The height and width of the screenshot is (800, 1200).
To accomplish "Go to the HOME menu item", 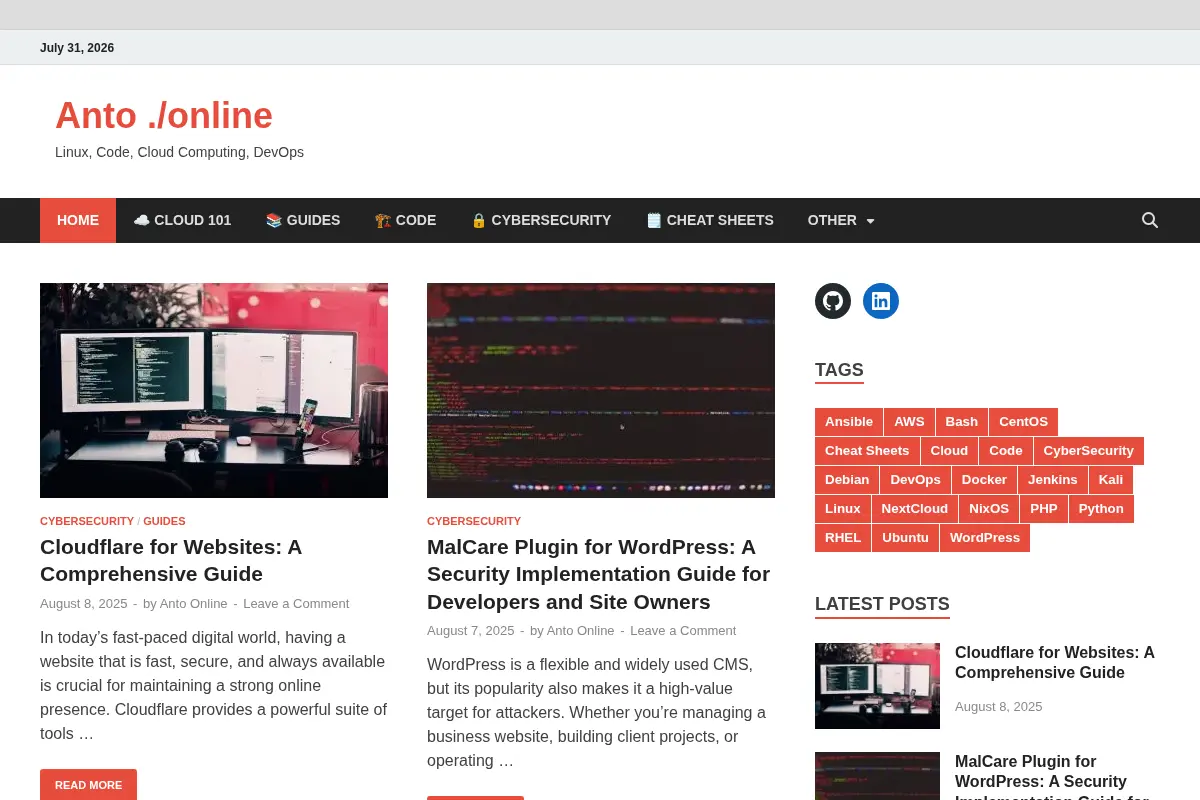I will [x=78, y=220].
